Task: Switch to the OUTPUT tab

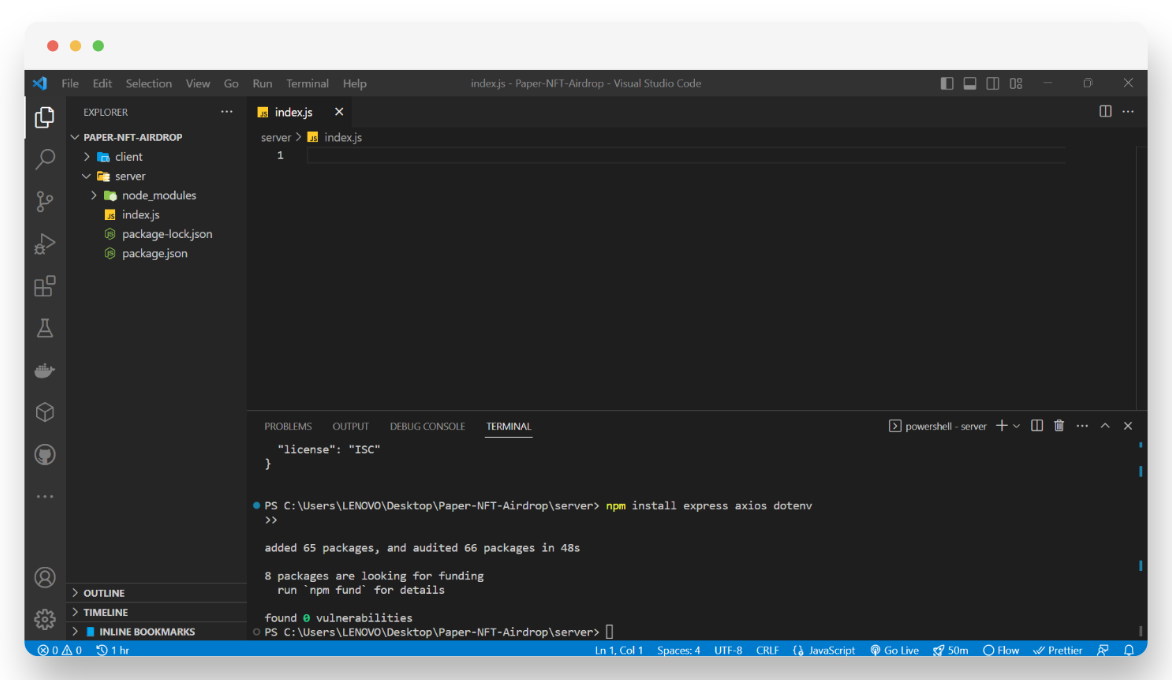Action: pyautogui.click(x=351, y=427)
